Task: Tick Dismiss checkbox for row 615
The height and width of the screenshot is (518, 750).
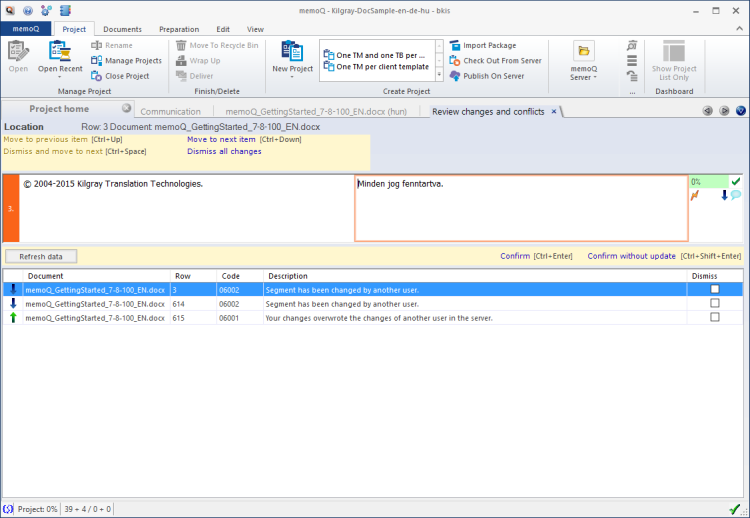Action: (714, 317)
